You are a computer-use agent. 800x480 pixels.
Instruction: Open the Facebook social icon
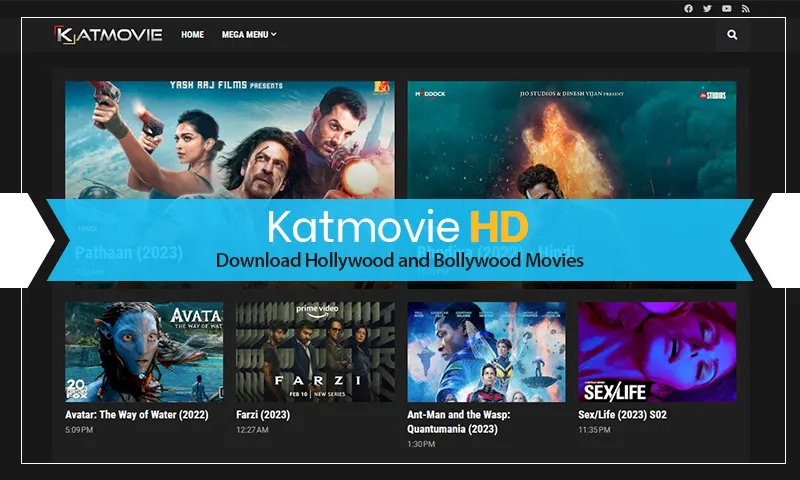point(688,8)
